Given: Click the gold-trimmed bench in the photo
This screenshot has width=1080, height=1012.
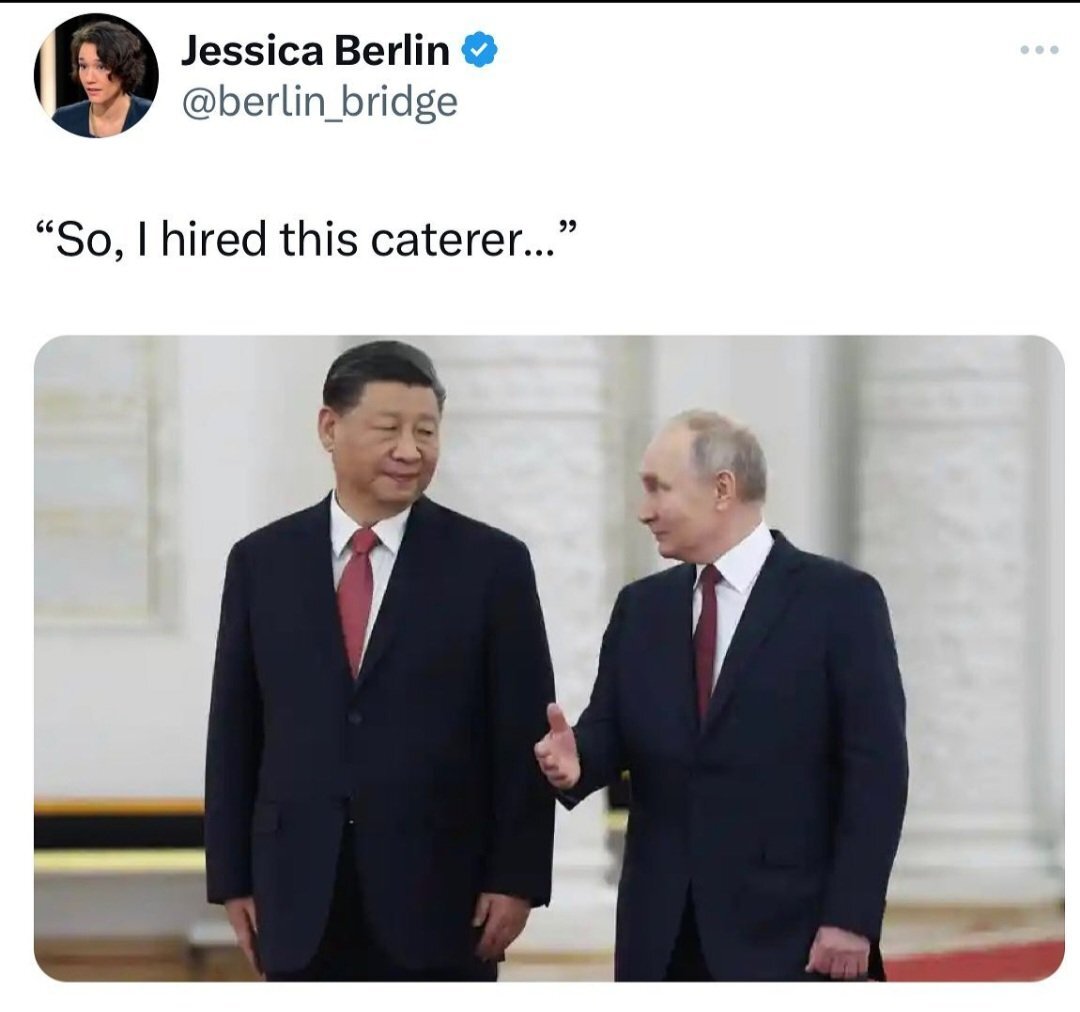Looking at the screenshot, I should [x=118, y=835].
